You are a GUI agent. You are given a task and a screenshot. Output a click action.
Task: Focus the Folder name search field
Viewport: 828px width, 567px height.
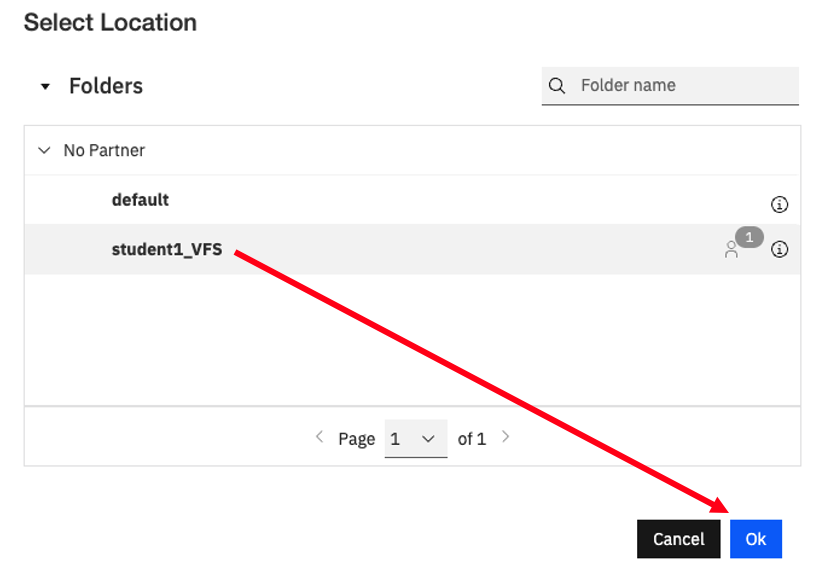tap(670, 86)
